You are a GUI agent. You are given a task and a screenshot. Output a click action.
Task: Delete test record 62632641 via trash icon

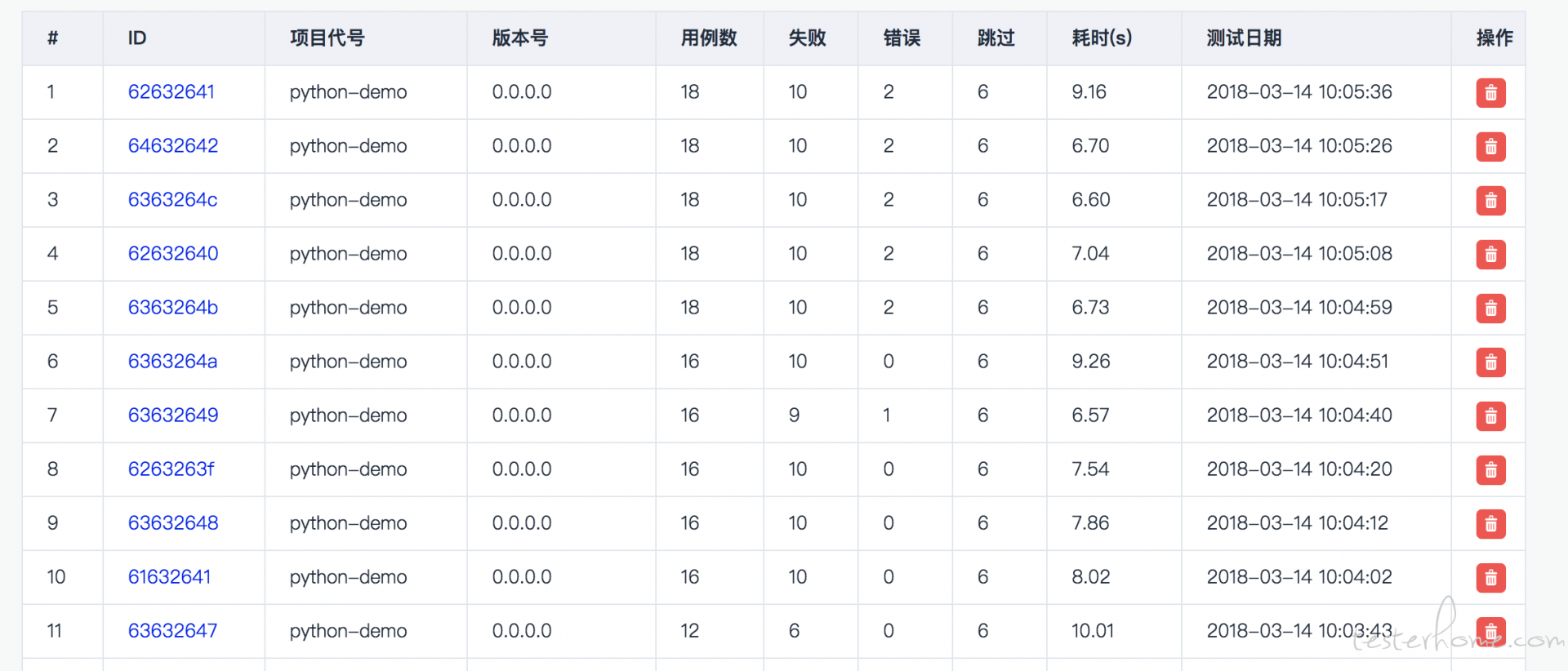(1490, 93)
